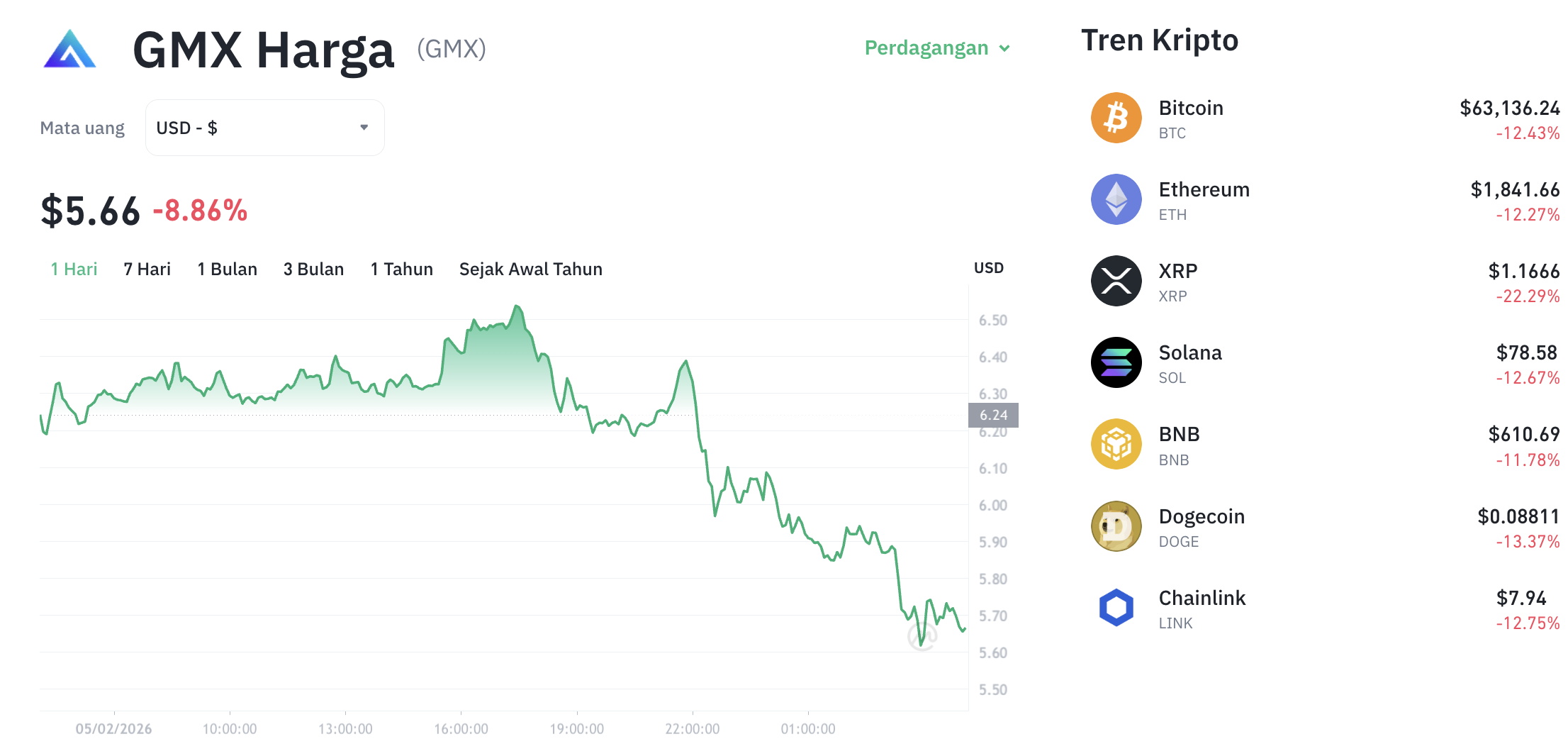
Task: Switch to the 1 Tahun view
Action: [x=401, y=269]
